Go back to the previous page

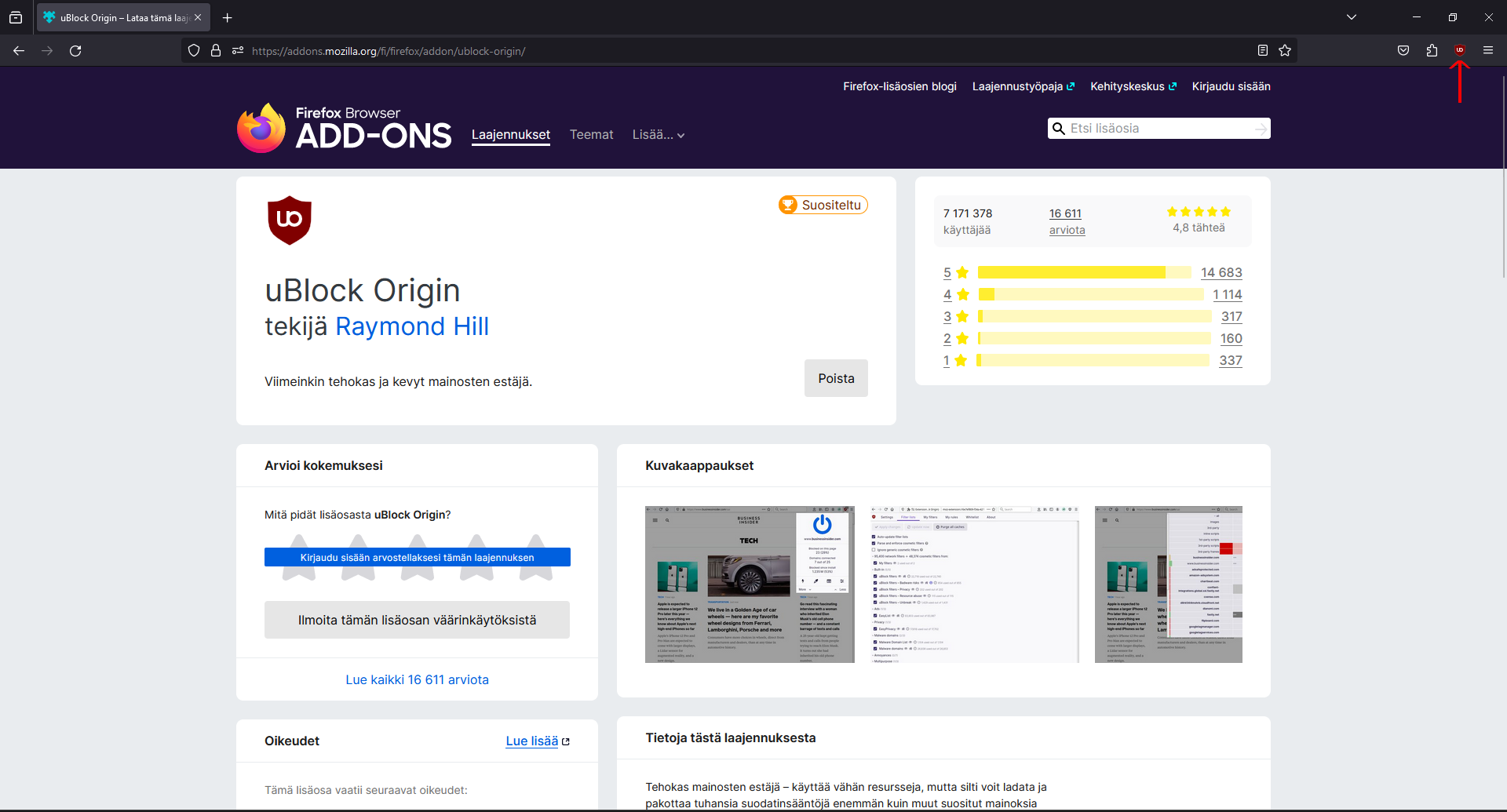19,51
